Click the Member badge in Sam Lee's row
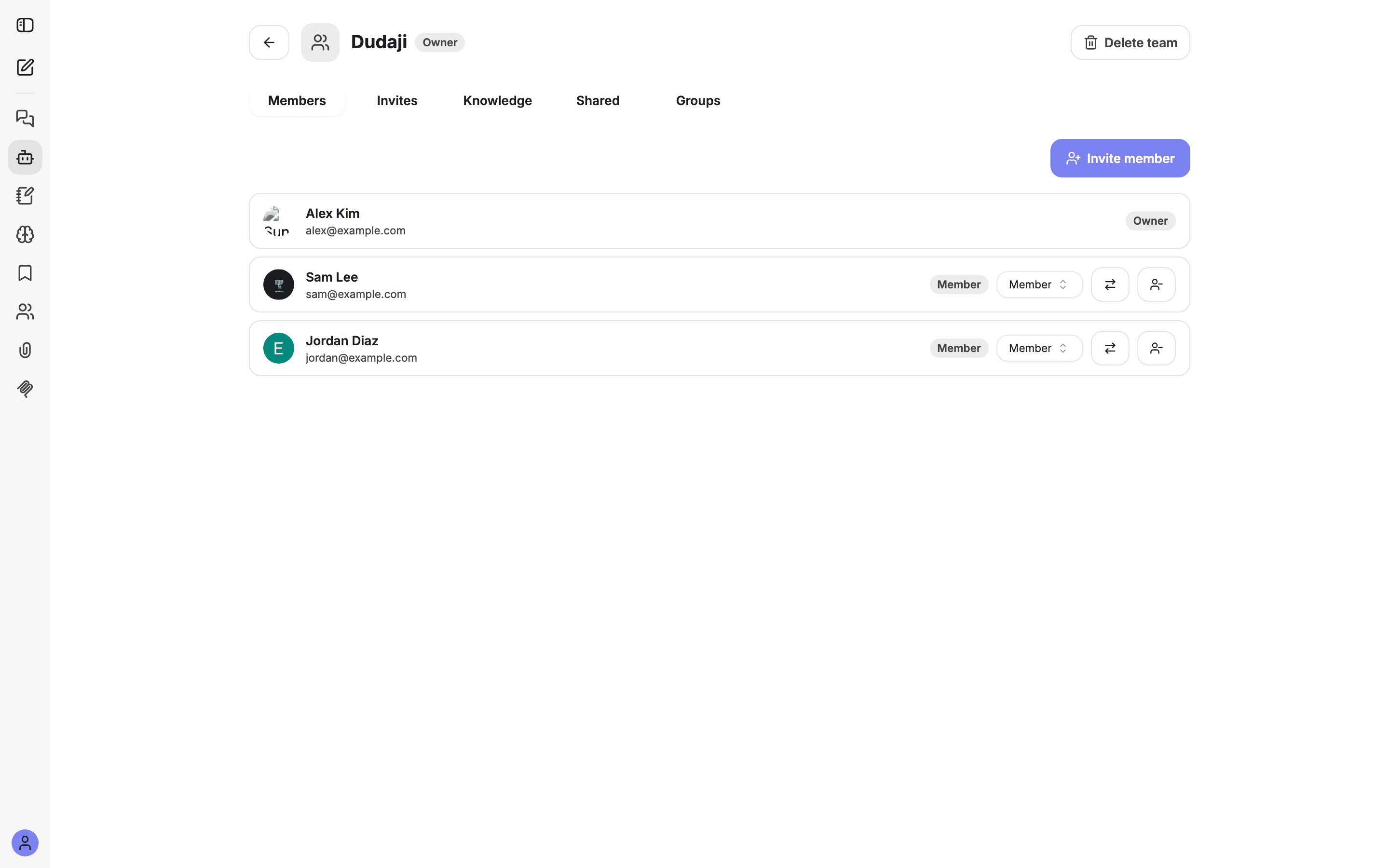This screenshot has width=1389, height=868. click(x=958, y=285)
